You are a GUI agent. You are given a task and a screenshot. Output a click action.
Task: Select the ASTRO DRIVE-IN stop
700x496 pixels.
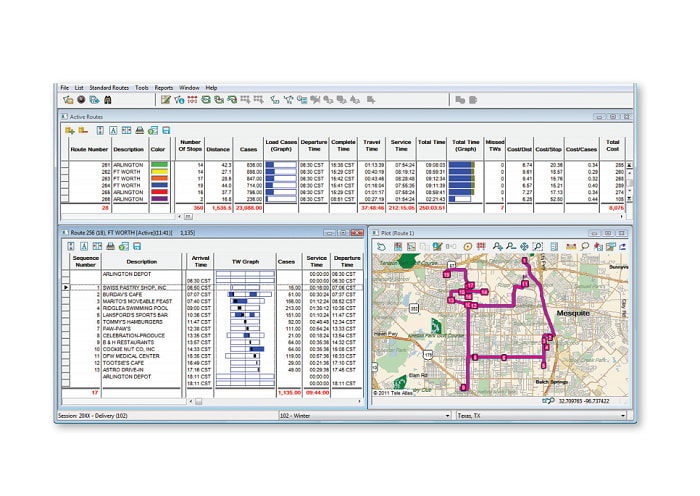(123, 370)
